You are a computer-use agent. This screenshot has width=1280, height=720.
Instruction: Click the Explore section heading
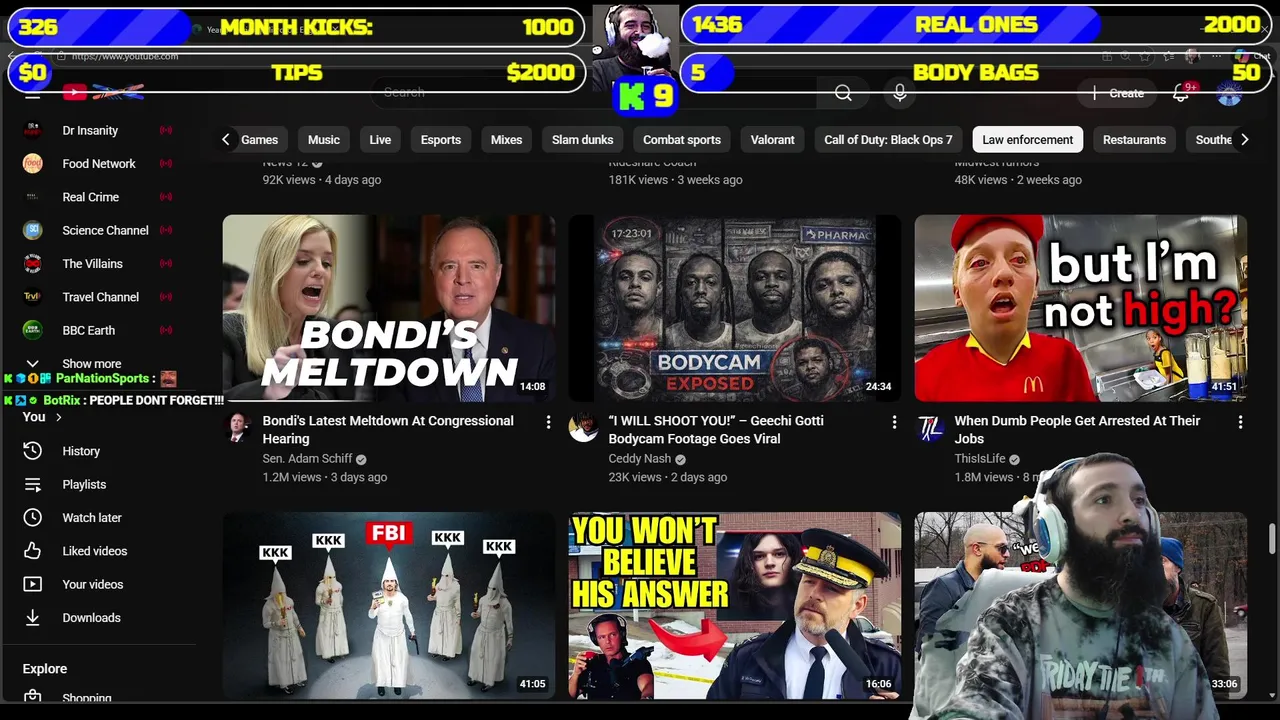(x=45, y=669)
